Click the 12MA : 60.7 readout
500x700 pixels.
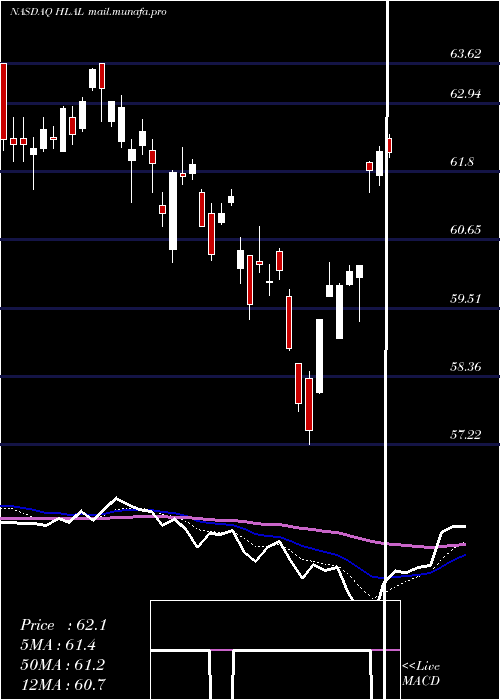coord(62,684)
